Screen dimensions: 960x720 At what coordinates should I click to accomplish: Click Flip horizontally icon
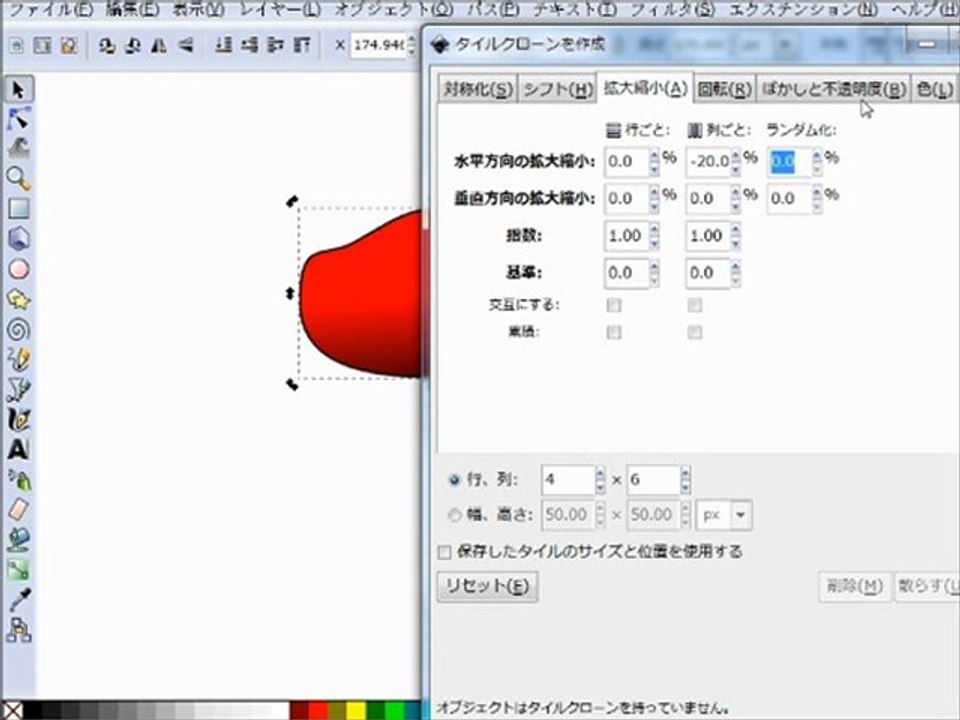click(159, 45)
